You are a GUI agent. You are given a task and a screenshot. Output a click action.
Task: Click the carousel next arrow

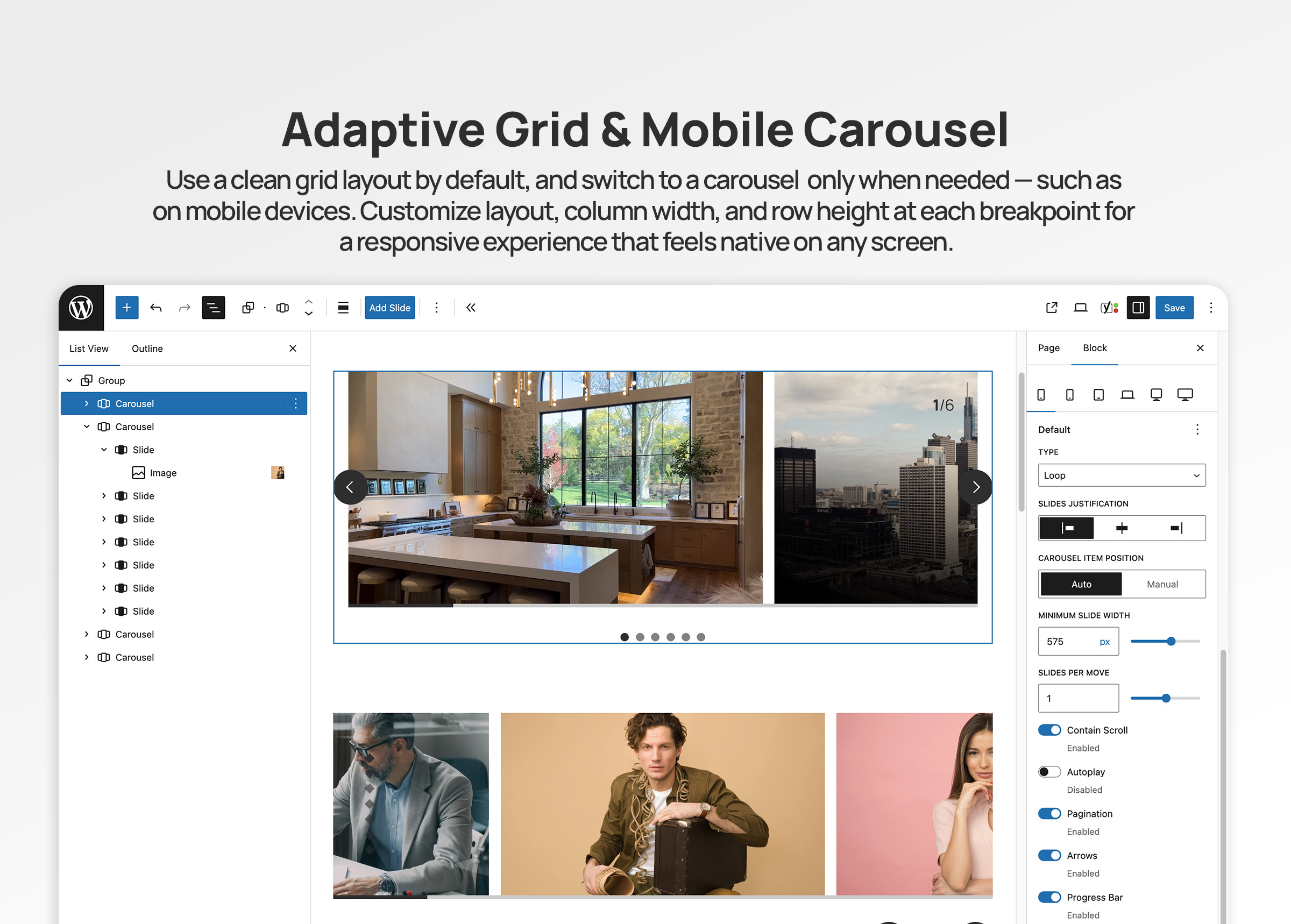click(x=976, y=487)
